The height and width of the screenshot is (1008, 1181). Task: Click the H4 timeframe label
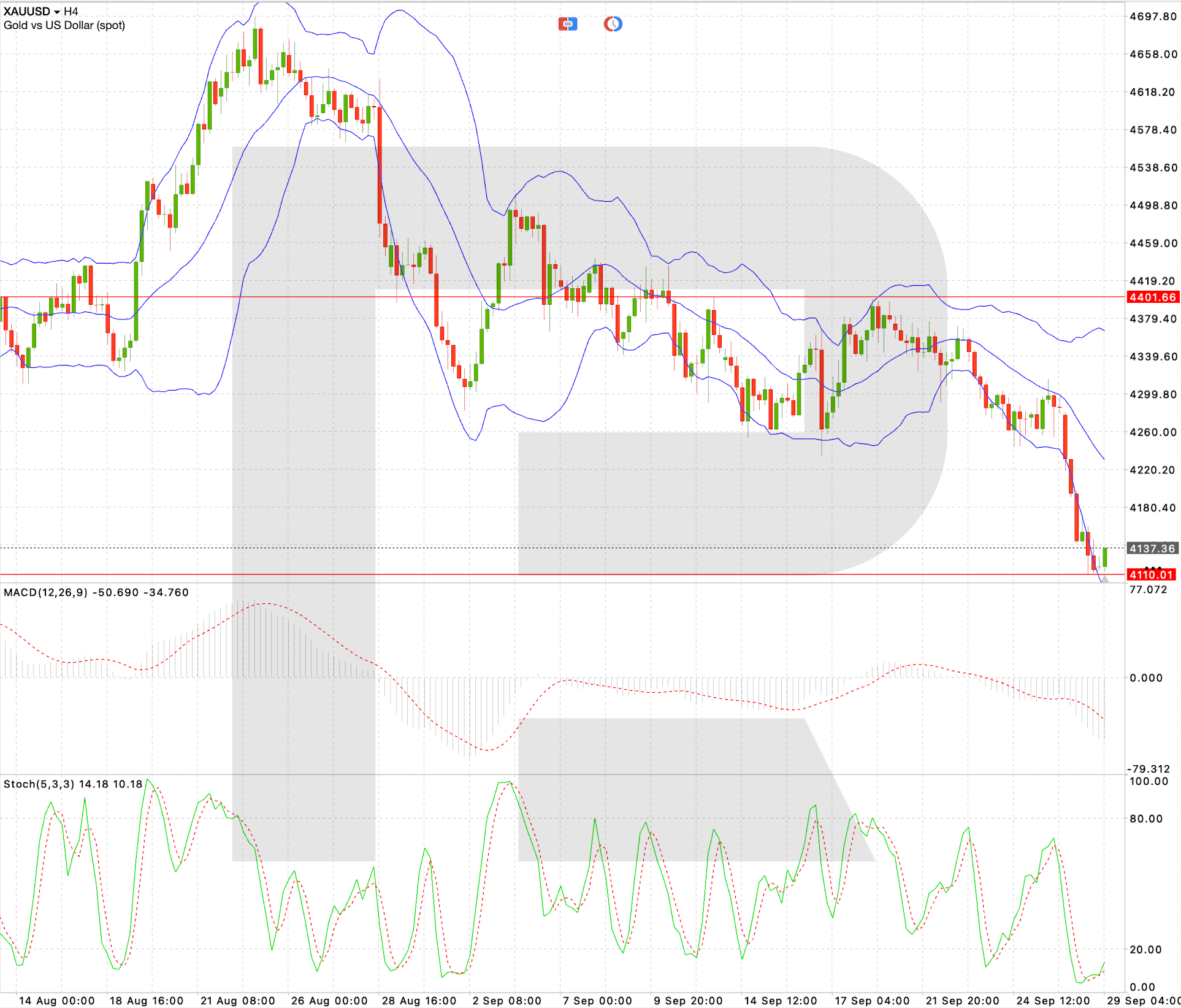pos(71,11)
